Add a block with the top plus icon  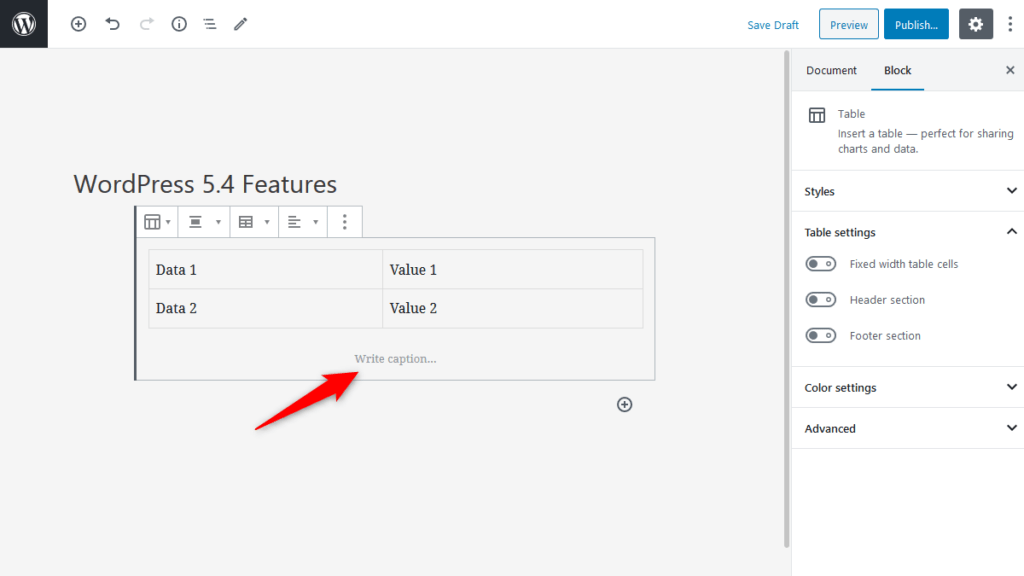coord(78,24)
